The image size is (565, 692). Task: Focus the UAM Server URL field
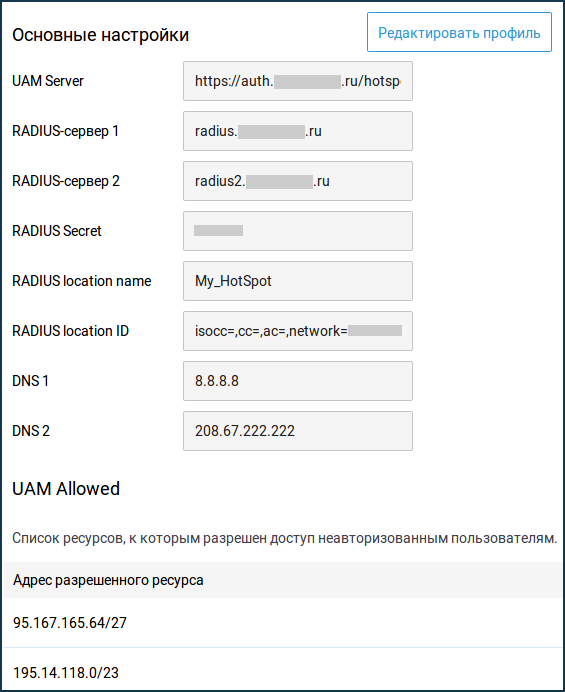coord(298,81)
